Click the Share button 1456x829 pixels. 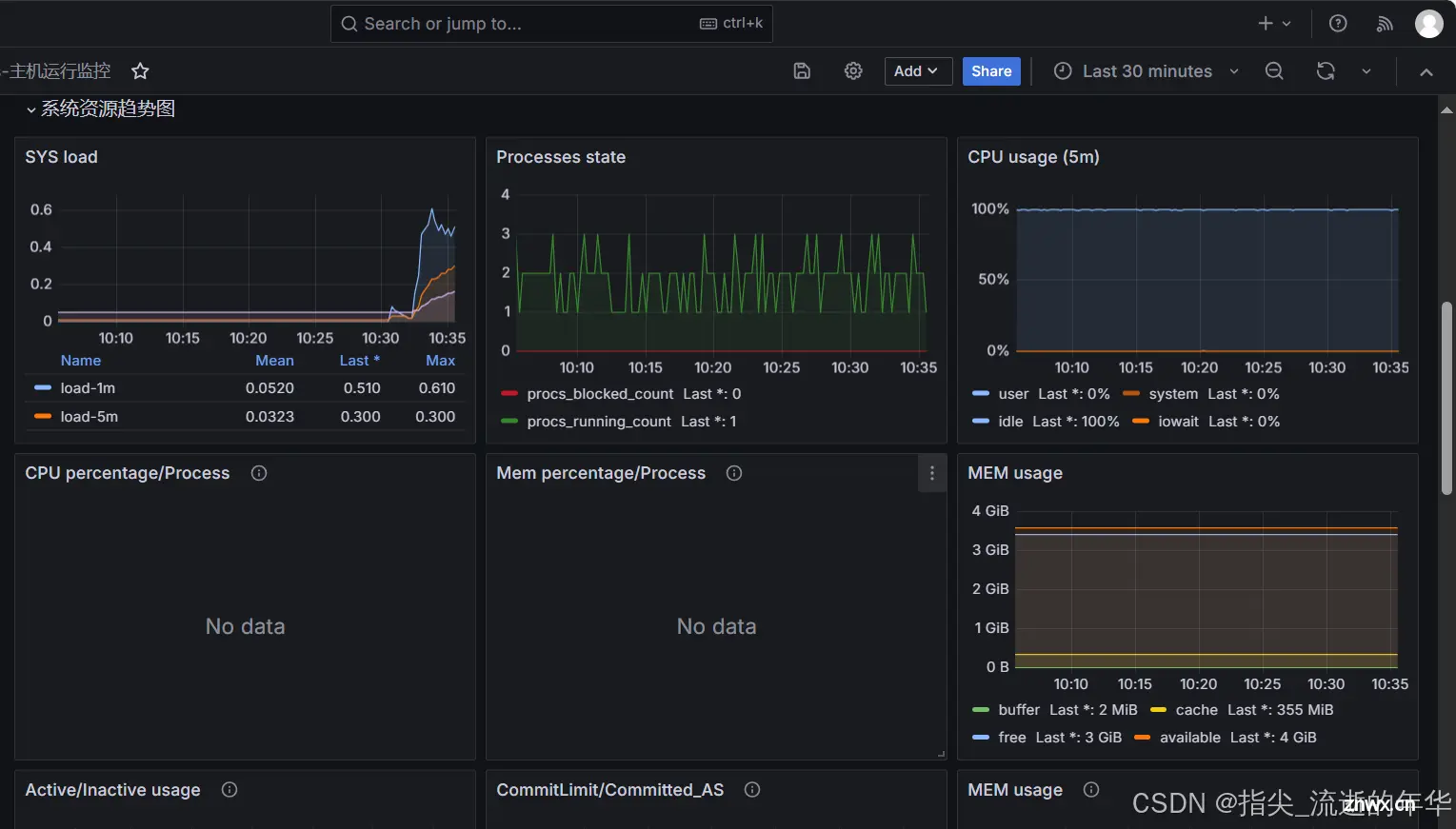(x=991, y=71)
